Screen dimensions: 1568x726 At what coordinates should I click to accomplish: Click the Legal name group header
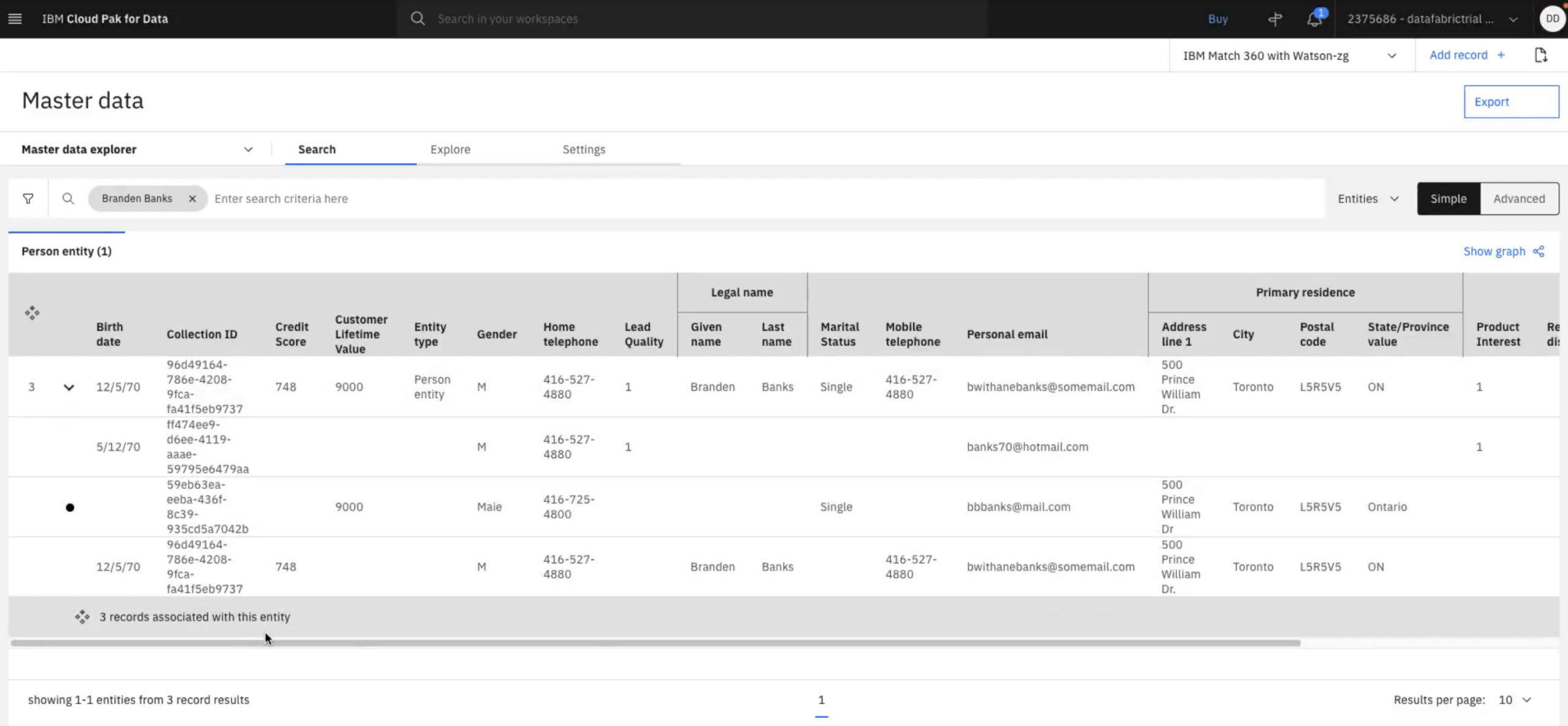tap(742, 293)
